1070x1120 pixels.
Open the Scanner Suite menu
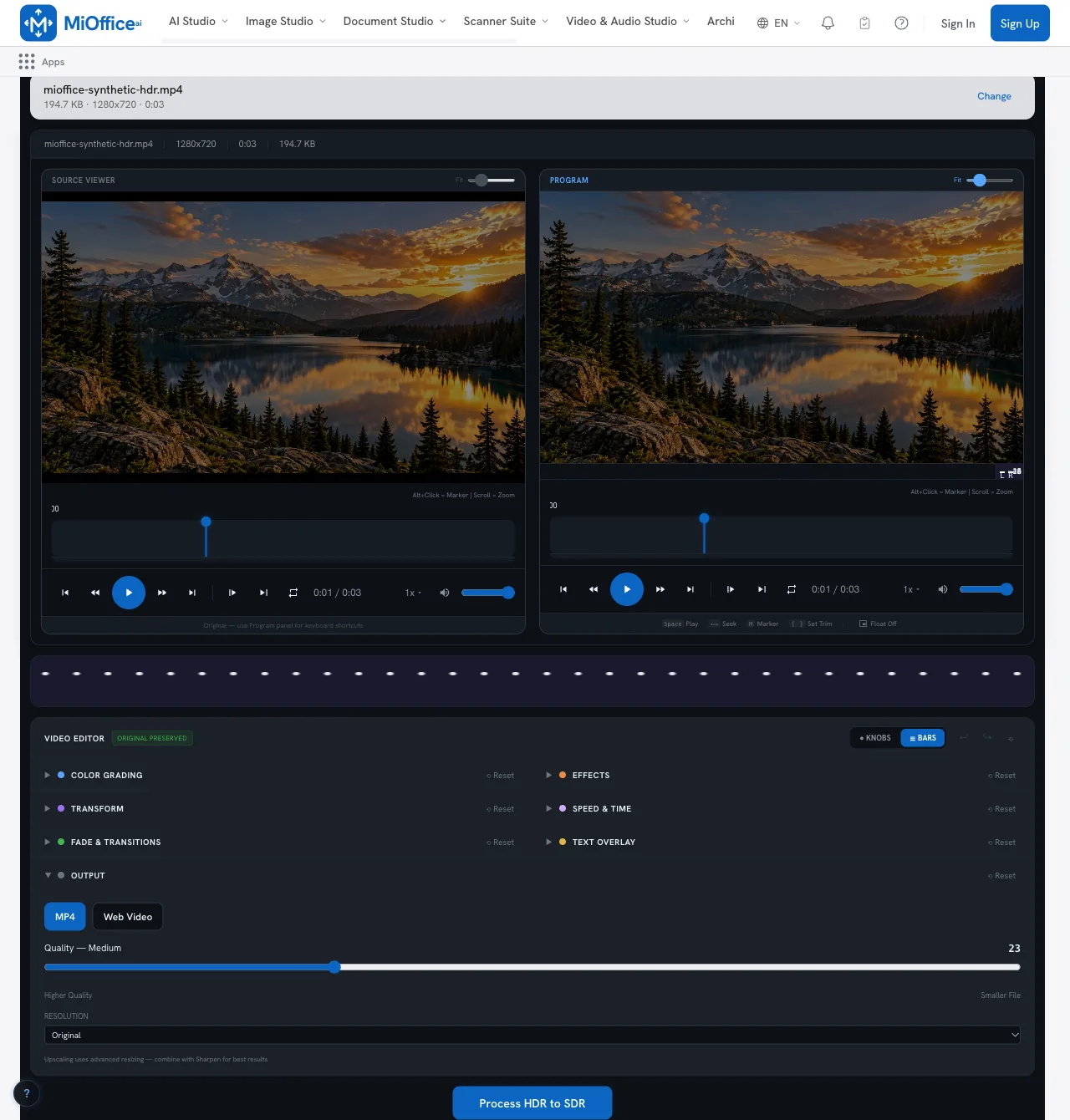pyautogui.click(x=506, y=21)
